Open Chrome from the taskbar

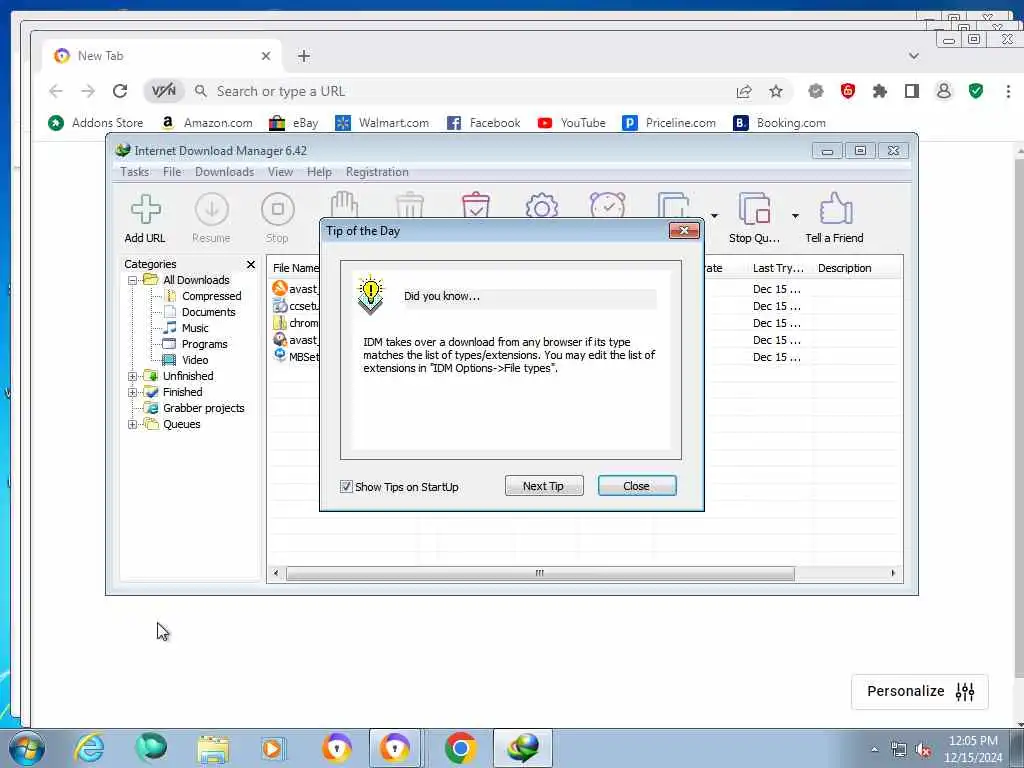tap(460, 748)
